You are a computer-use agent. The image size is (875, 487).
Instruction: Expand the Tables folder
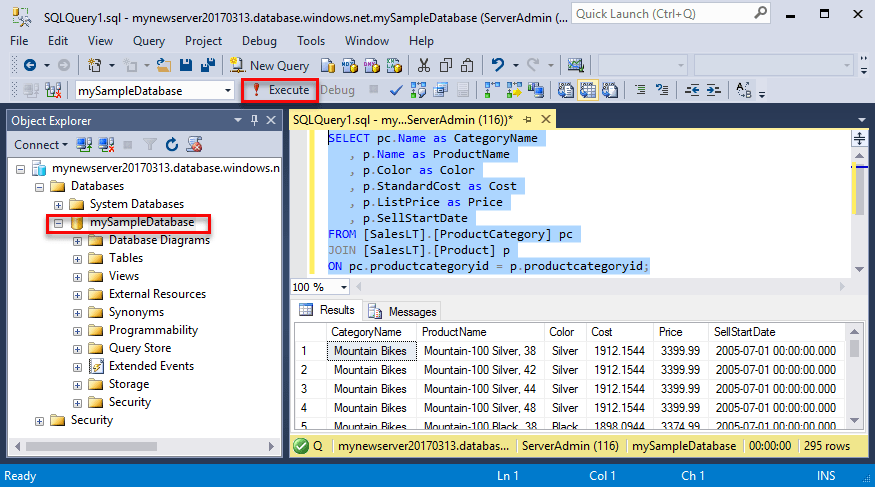78,259
